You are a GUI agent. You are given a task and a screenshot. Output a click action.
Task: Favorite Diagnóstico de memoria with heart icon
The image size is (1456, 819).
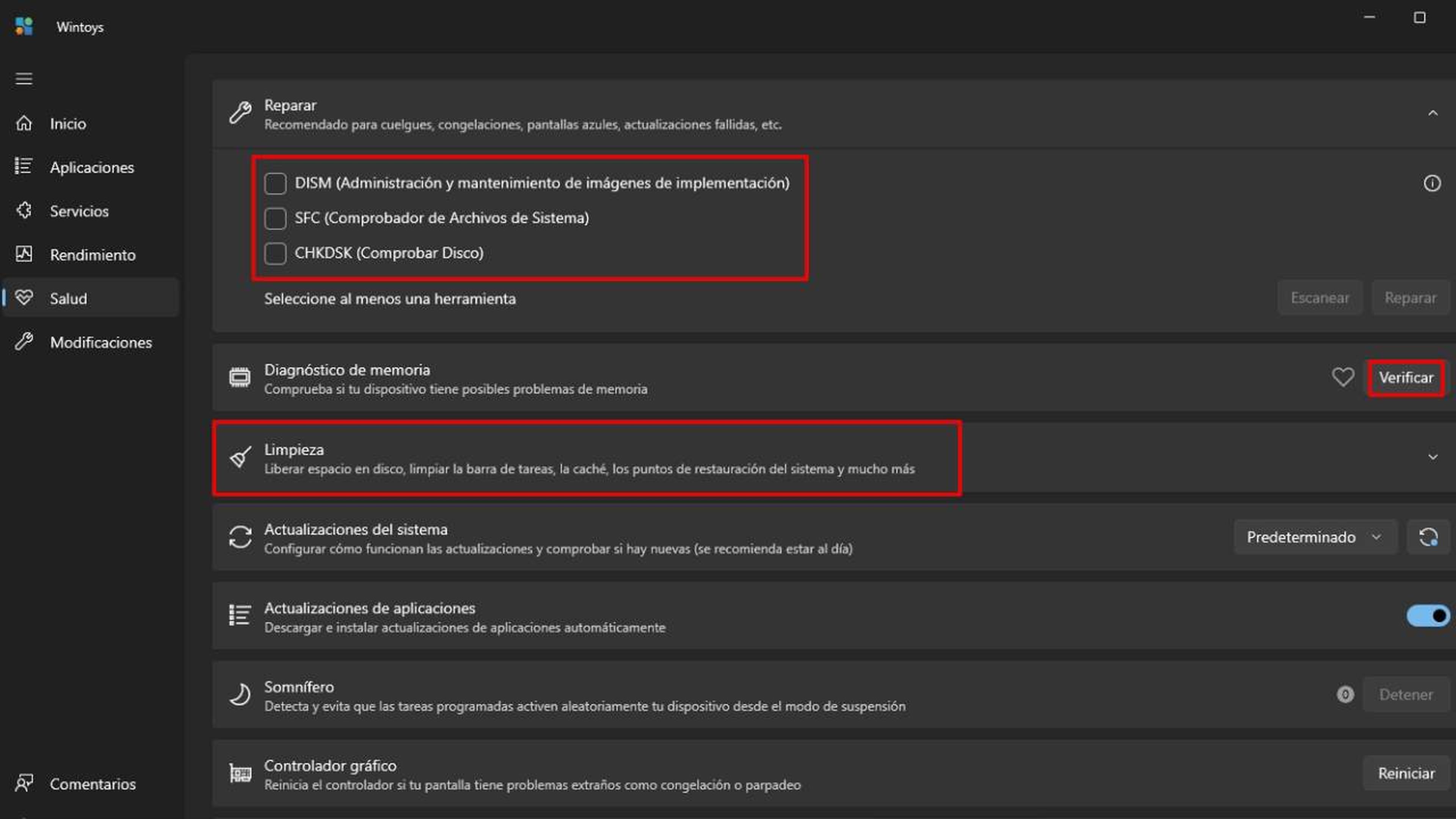(x=1342, y=377)
